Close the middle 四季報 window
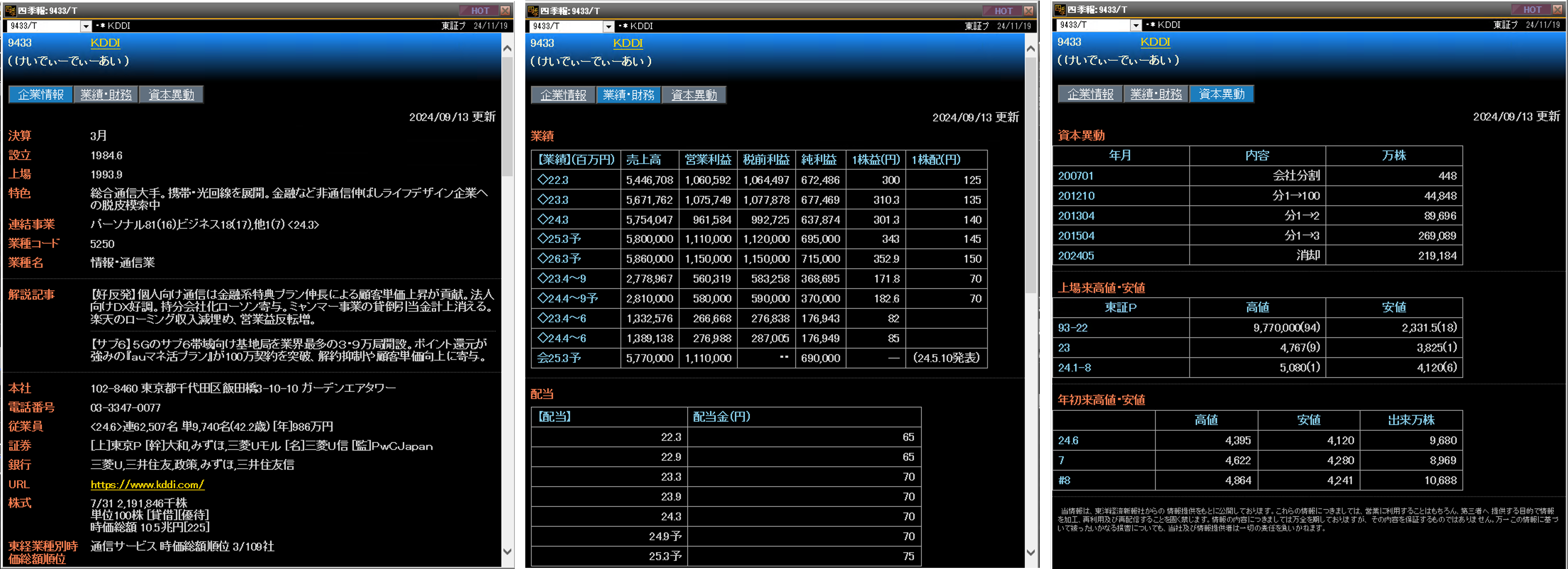This screenshot has height=569, width=1568. pos(1029,10)
